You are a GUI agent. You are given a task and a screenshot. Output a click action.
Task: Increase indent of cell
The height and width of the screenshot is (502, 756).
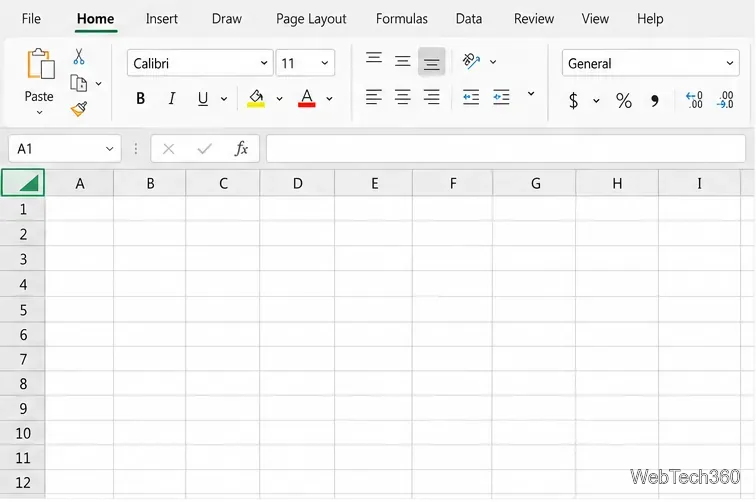(x=501, y=97)
